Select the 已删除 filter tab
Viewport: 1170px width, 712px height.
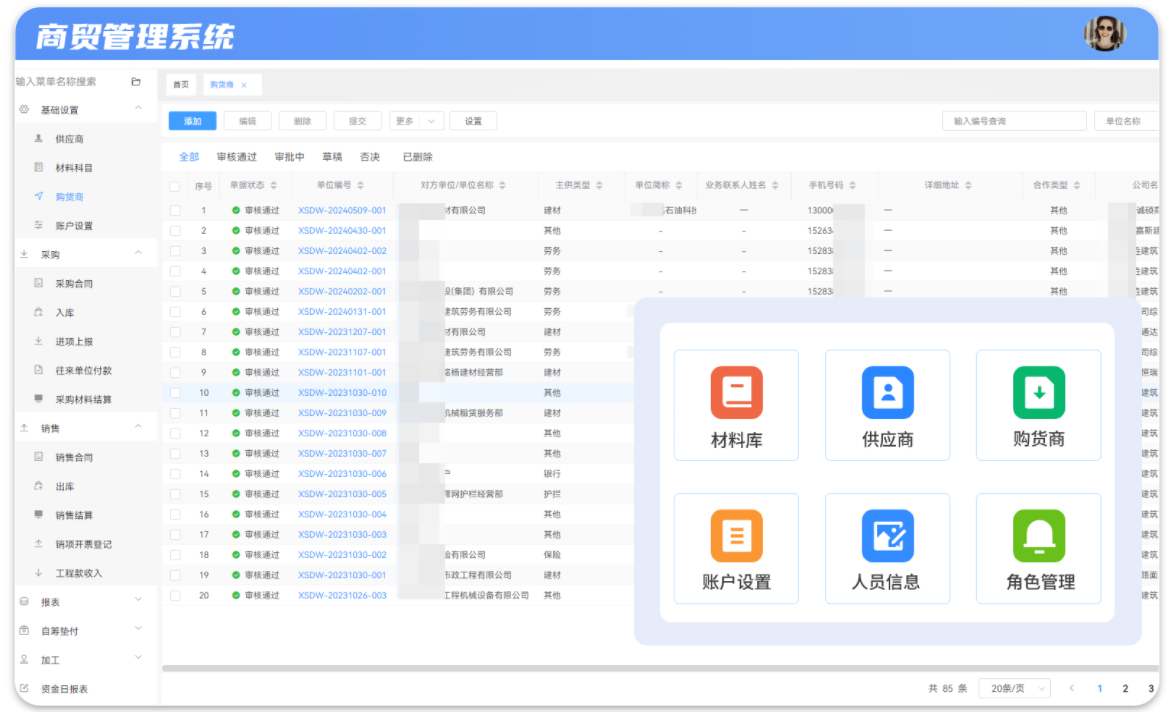(x=418, y=157)
